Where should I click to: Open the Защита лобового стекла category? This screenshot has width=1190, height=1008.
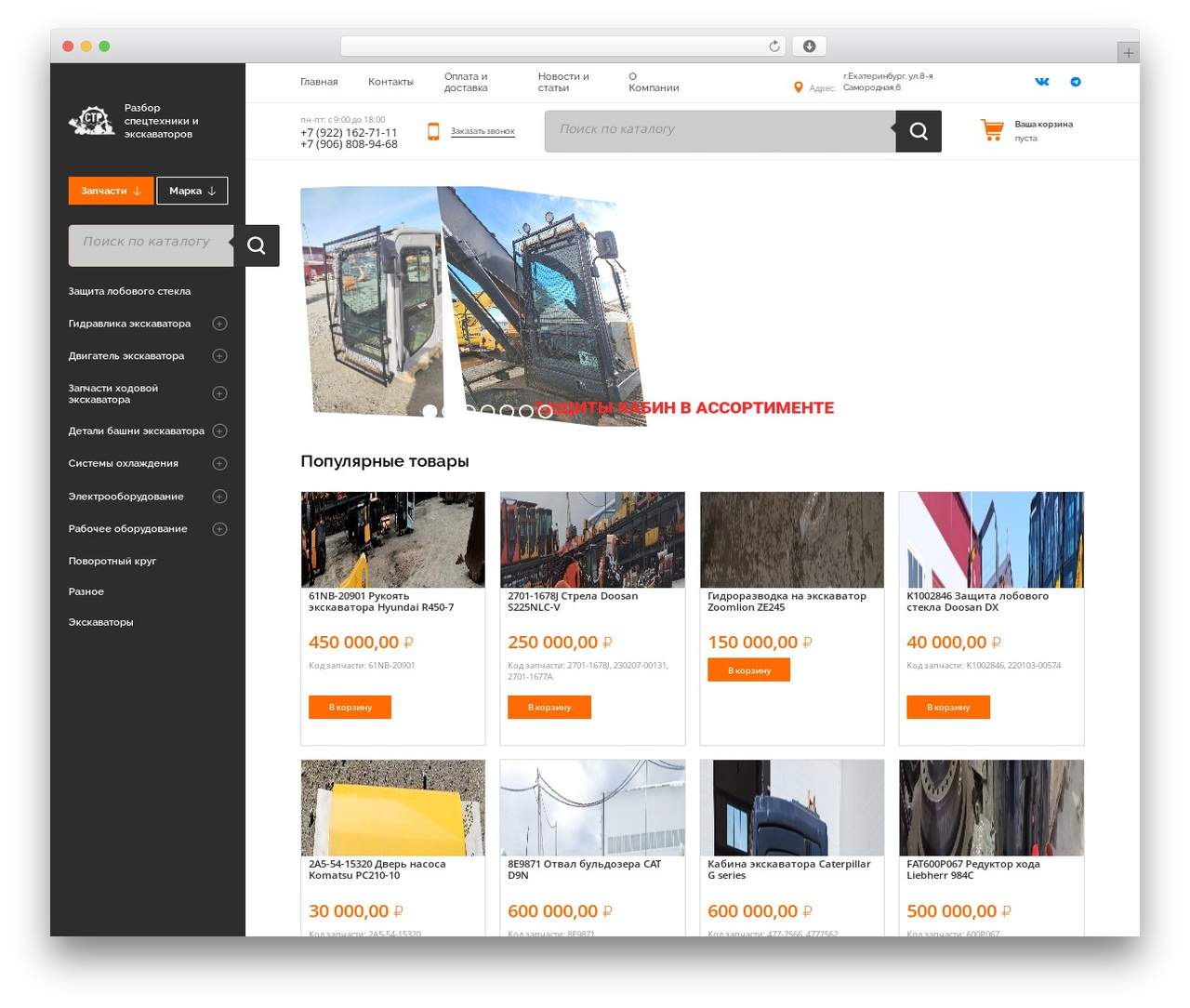point(129,291)
